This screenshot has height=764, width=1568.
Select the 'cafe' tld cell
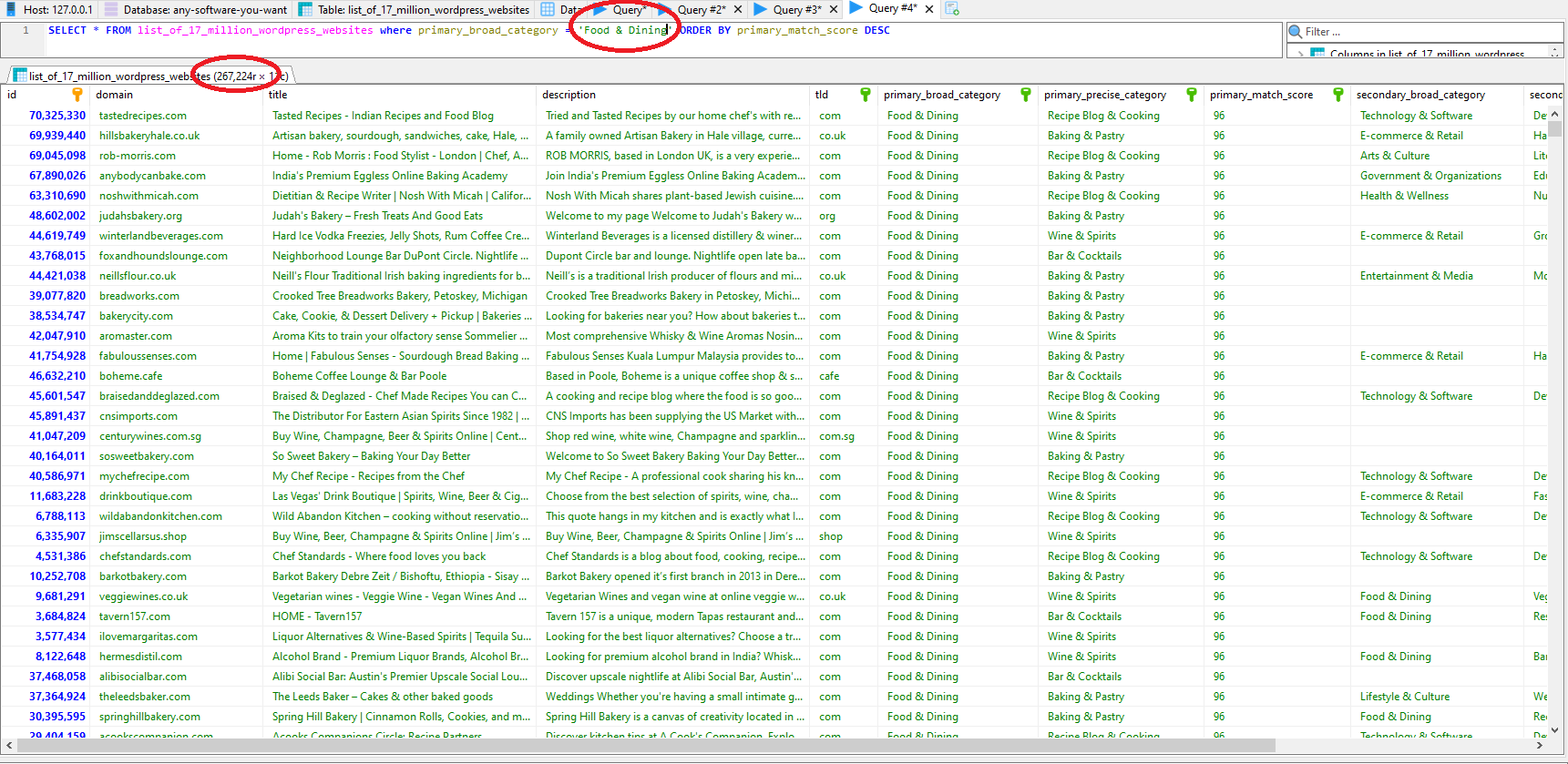click(x=843, y=376)
